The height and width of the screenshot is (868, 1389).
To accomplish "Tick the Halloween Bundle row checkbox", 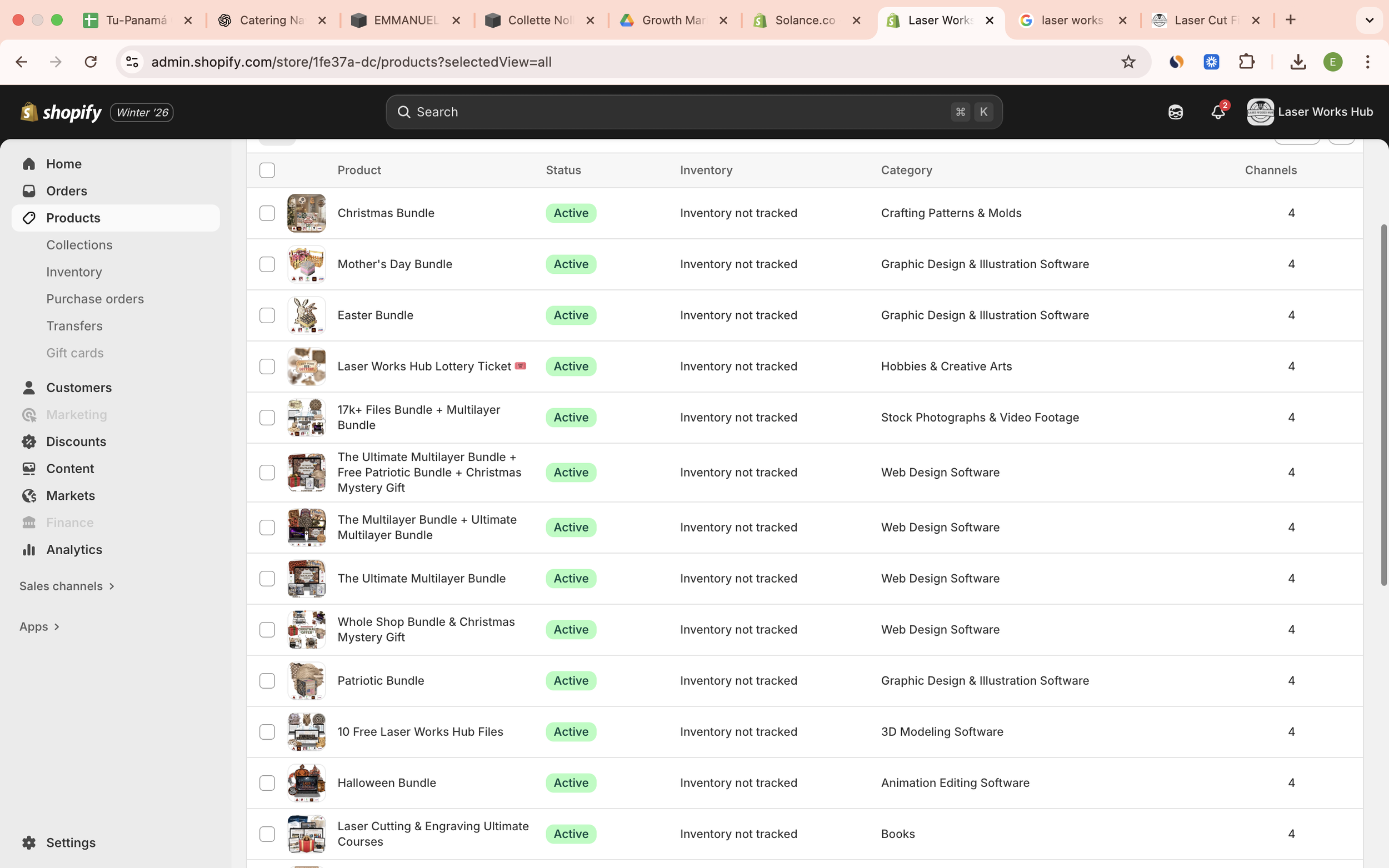I will (267, 782).
